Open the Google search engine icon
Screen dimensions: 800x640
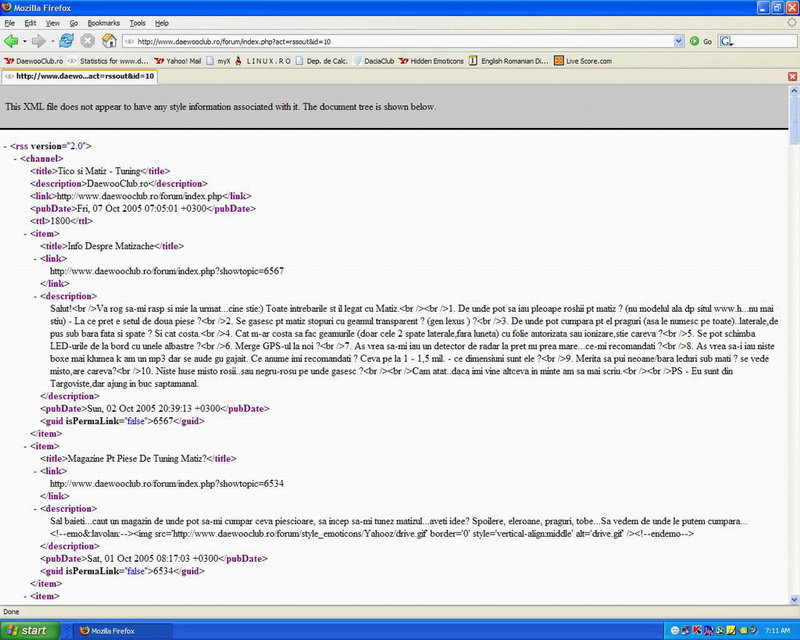tap(726, 41)
